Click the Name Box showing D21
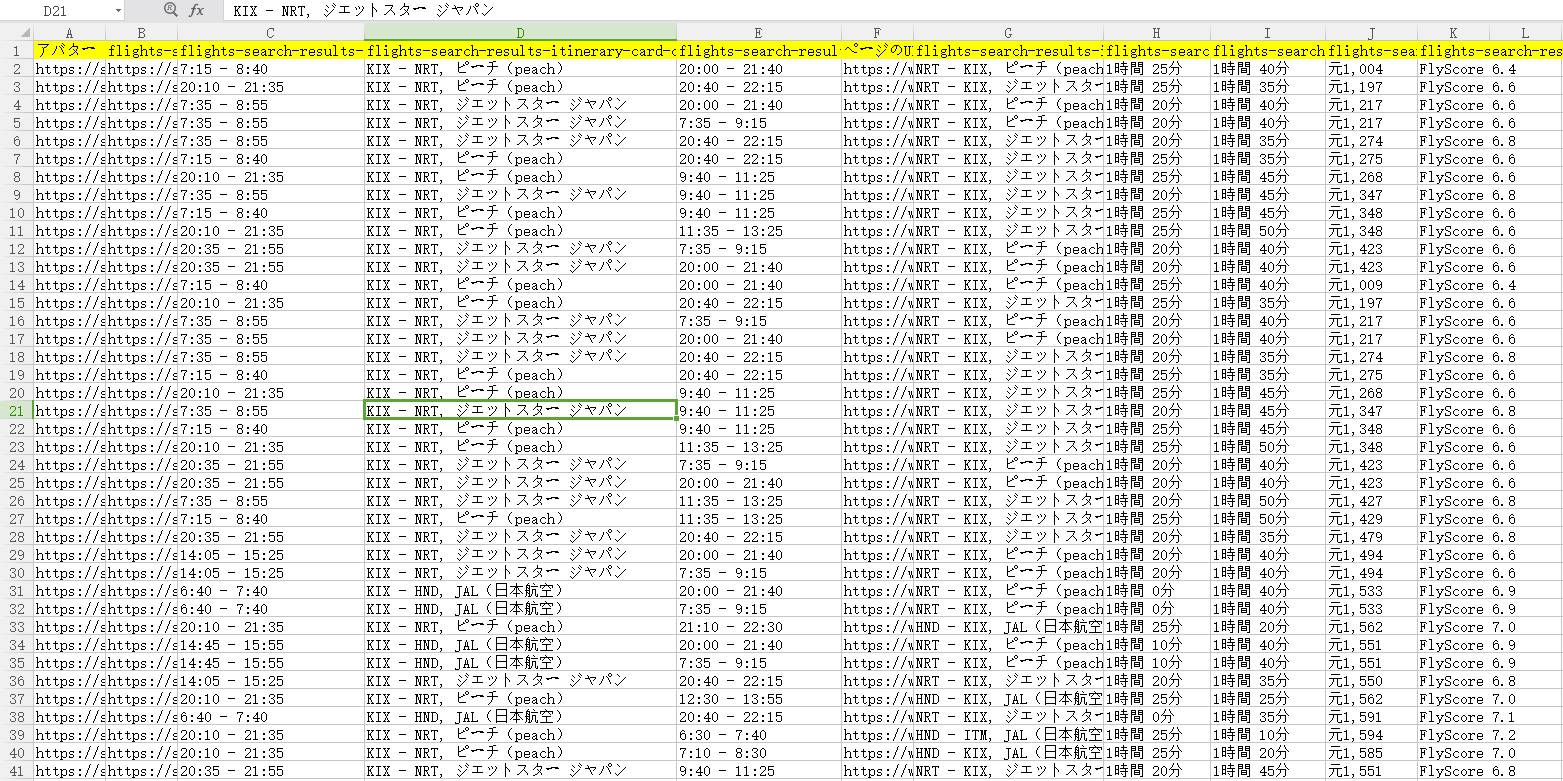This screenshot has width=1563, height=781. [60, 11]
